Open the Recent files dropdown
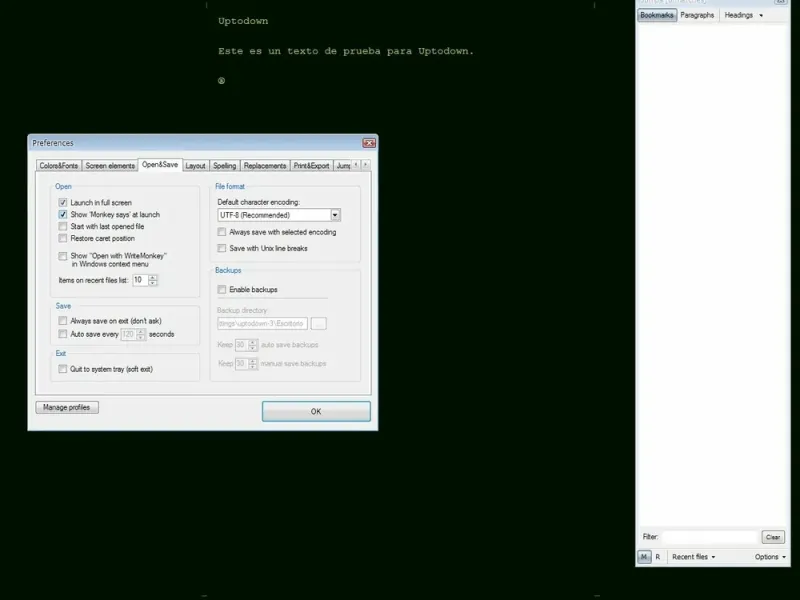The image size is (800, 600). 693,557
